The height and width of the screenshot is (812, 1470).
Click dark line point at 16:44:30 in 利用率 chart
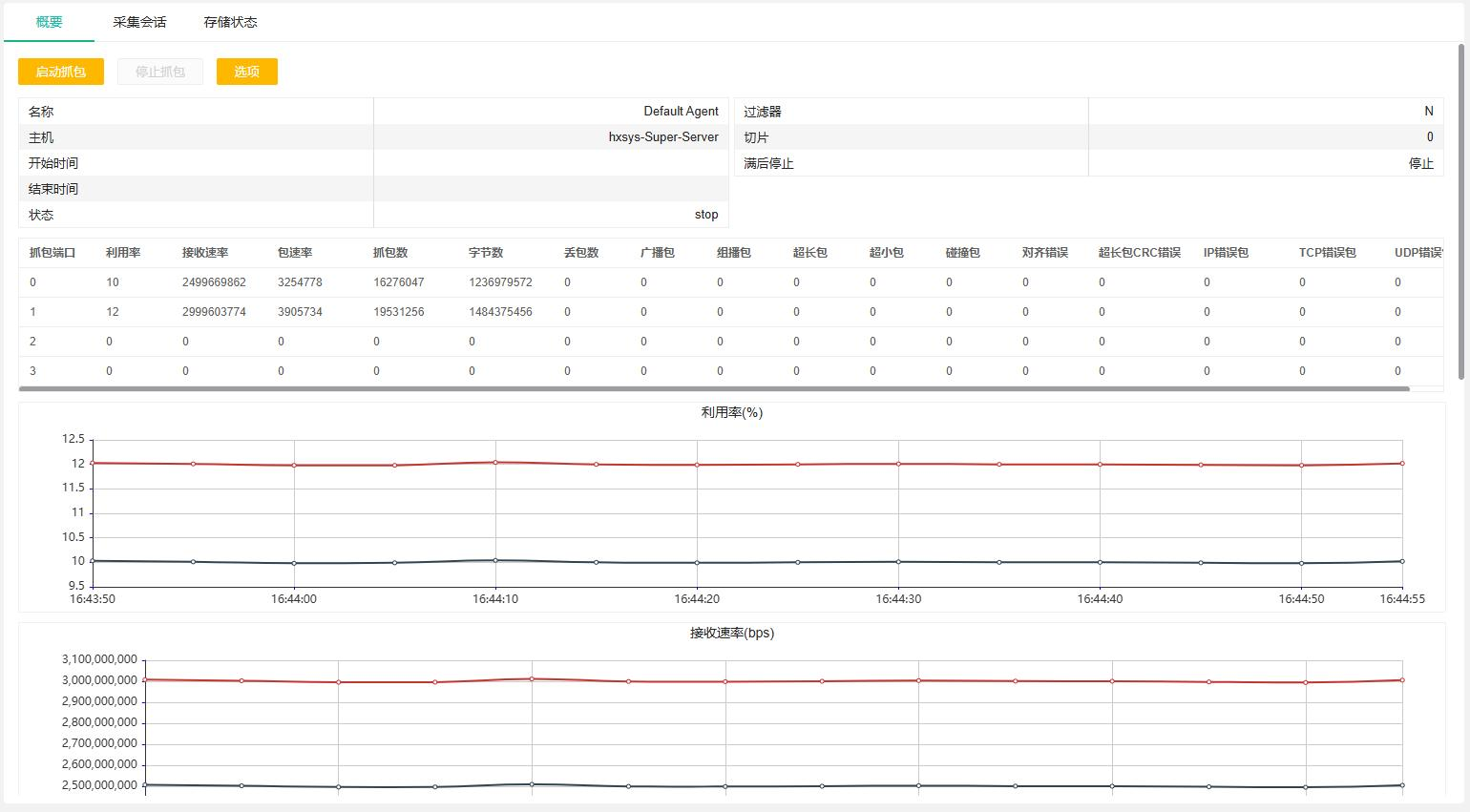coord(898,562)
